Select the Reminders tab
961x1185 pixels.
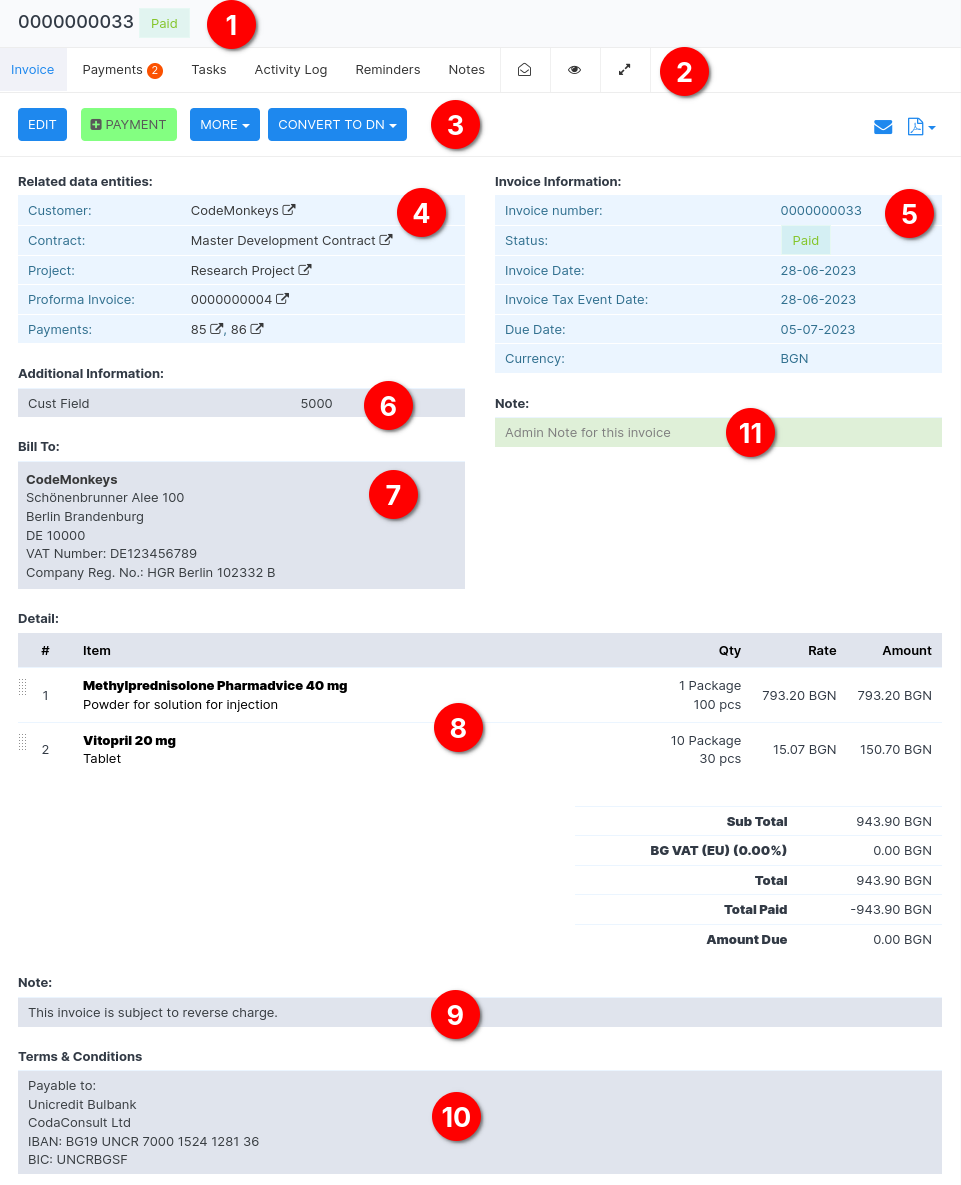tap(387, 70)
